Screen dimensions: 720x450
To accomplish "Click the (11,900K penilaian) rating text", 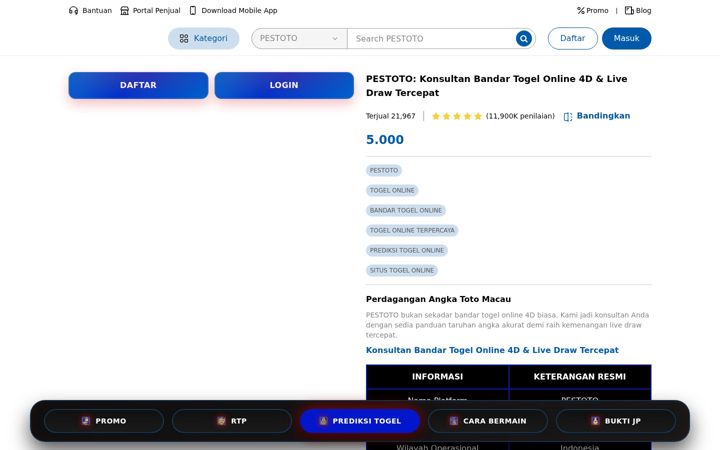I will [520, 116].
